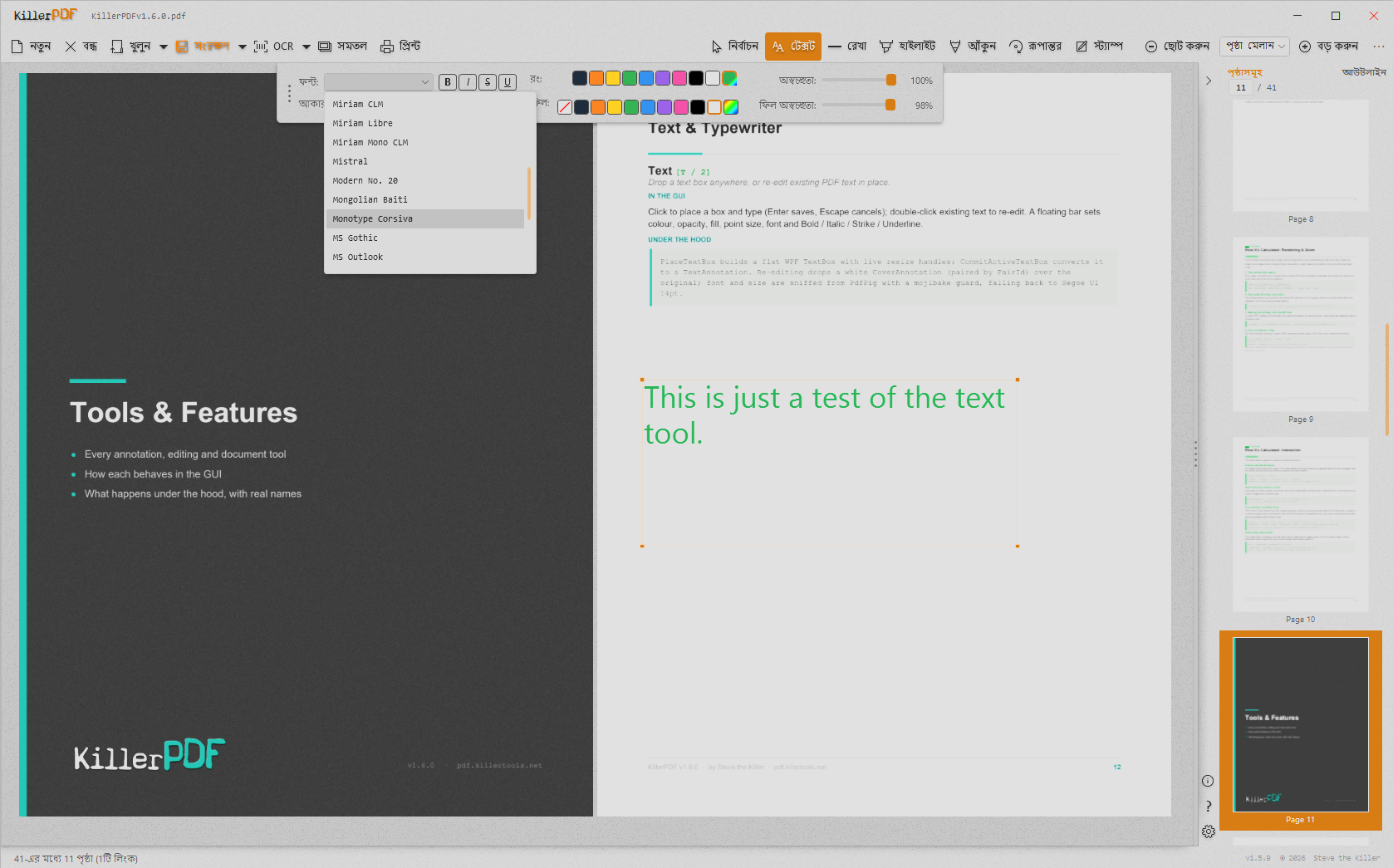Choose the রেখা line tool
Screen dimensions: 1393x868
tap(847, 47)
